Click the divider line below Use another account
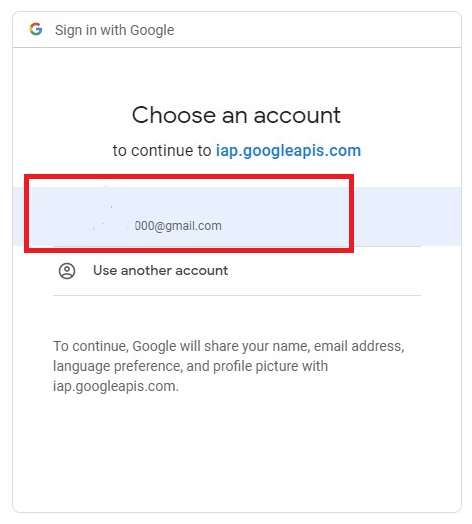Image resolution: width=472 pixels, height=524 pixels. 237,295
